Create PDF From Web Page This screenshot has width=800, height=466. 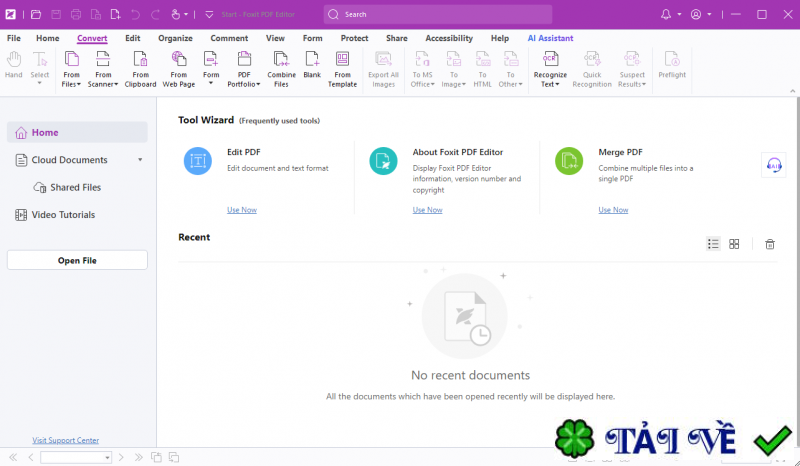pyautogui.click(x=179, y=69)
